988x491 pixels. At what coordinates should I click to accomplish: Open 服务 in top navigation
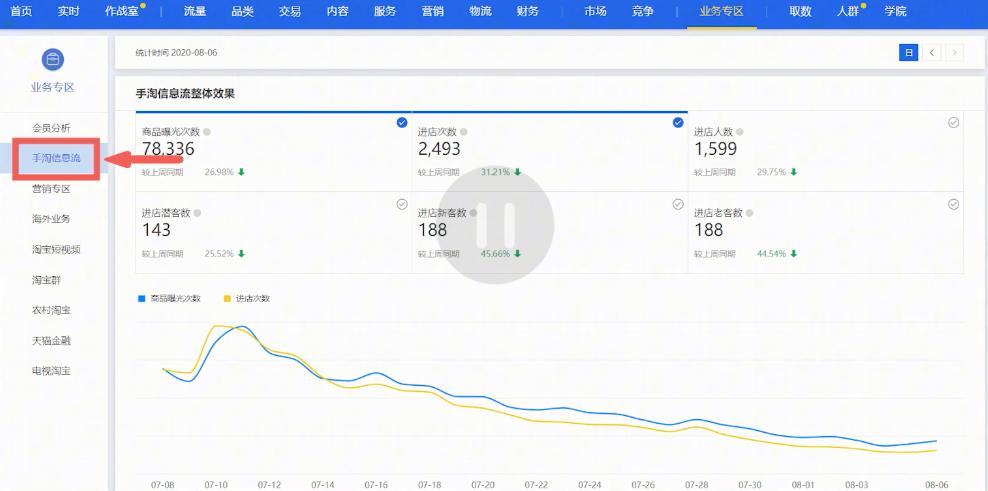coord(385,11)
